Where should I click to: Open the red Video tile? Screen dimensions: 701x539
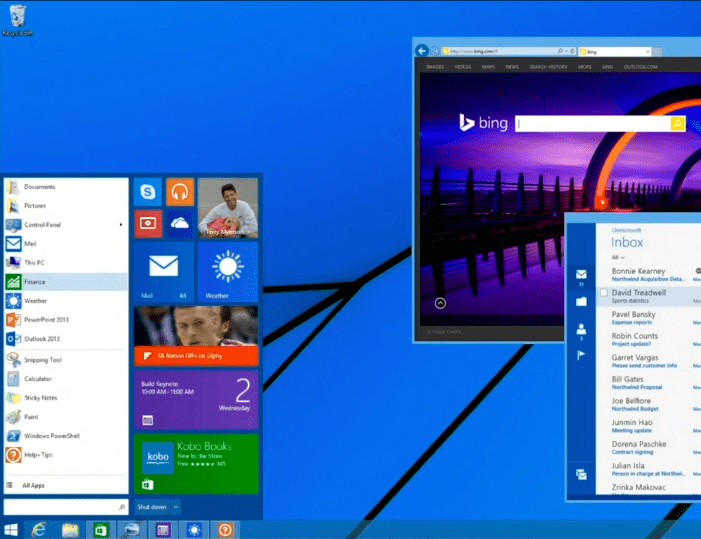pyautogui.click(x=148, y=223)
